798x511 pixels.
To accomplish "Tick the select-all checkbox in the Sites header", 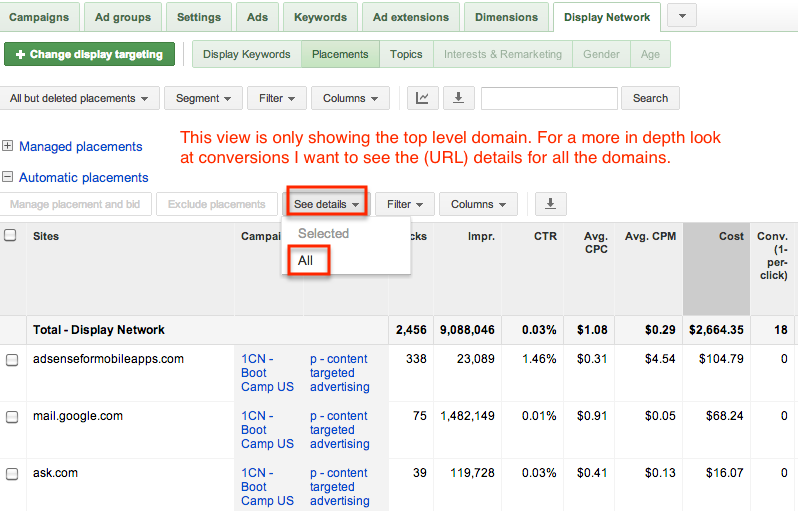I will (10, 235).
